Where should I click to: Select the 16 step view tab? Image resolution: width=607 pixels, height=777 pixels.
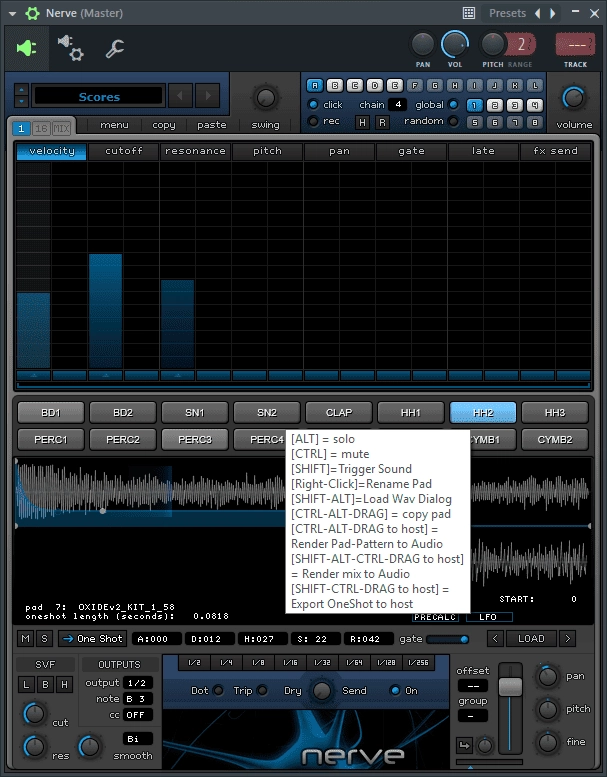click(x=41, y=128)
